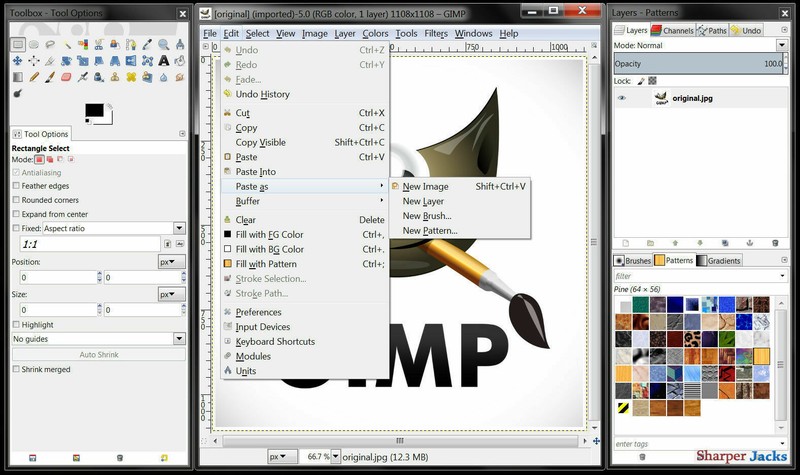Enable Expand from center checkbox
Viewport: 800px width, 475px height.
[16, 214]
